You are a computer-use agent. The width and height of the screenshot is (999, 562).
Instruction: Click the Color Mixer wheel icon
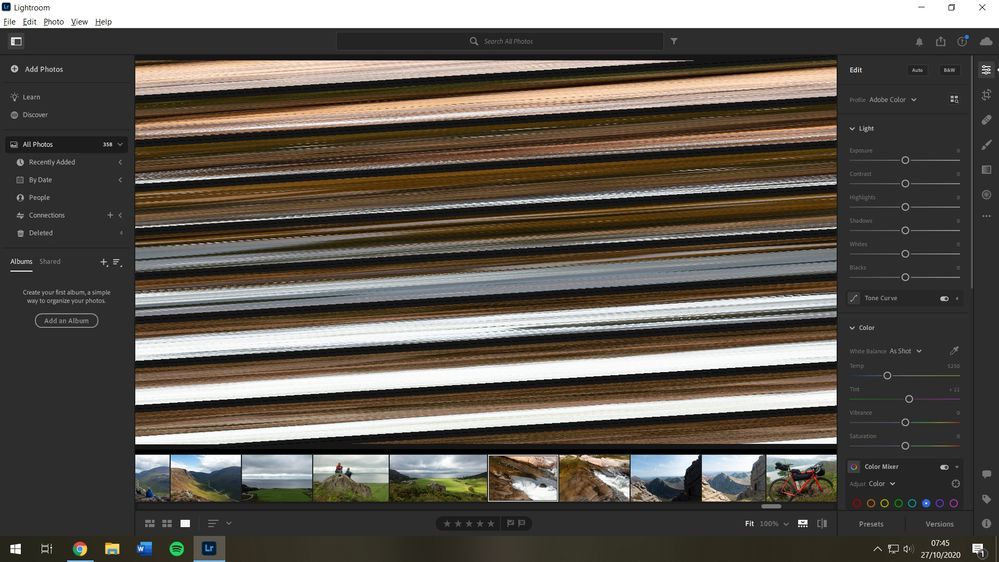(x=854, y=467)
